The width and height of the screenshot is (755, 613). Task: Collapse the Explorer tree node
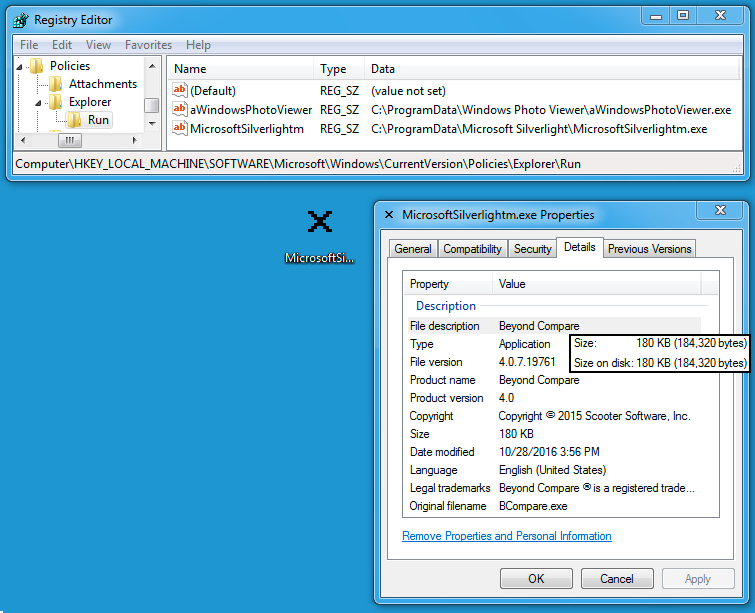[38, 103]
